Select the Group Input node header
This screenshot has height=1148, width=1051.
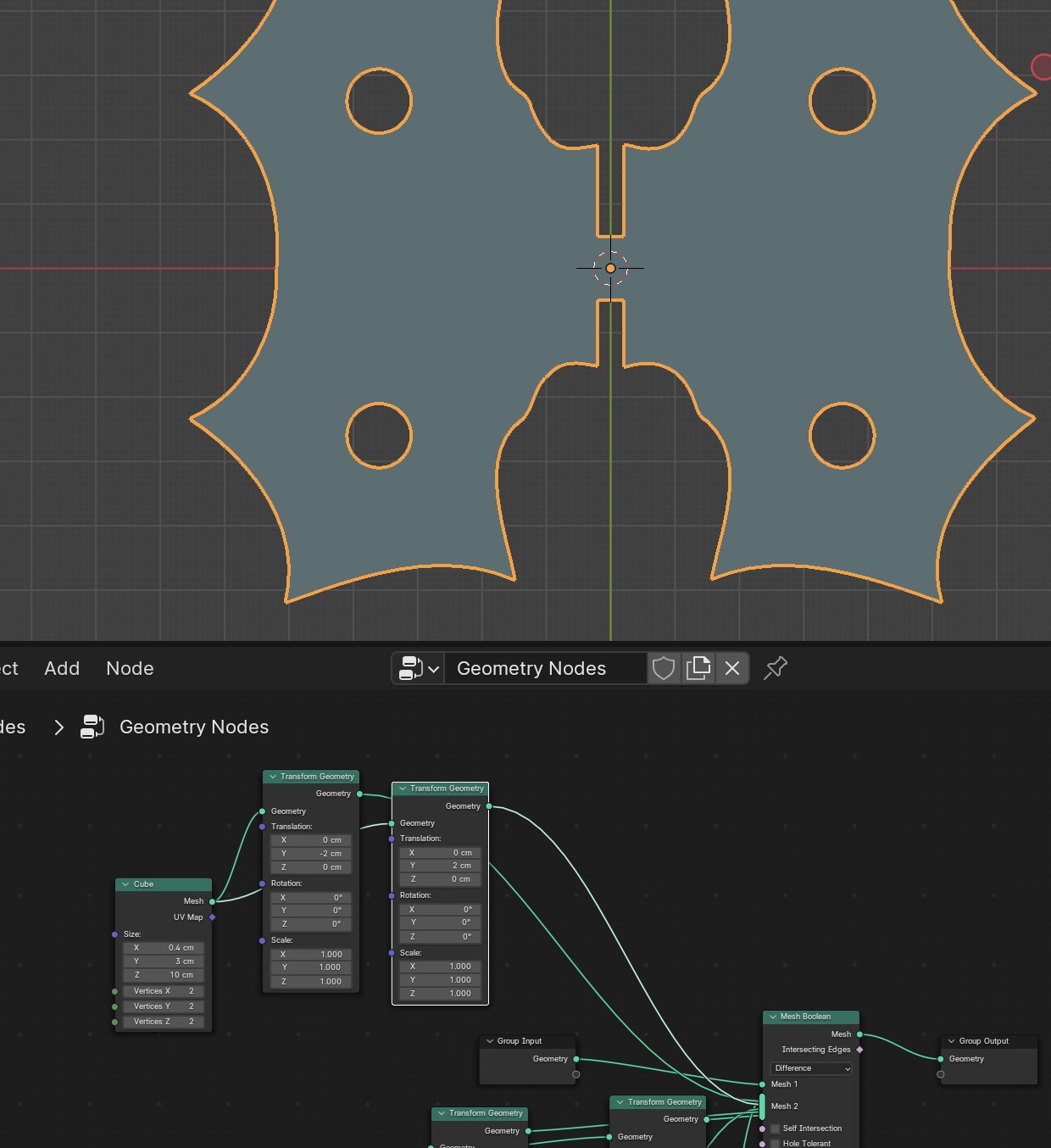click(528, 1041)
